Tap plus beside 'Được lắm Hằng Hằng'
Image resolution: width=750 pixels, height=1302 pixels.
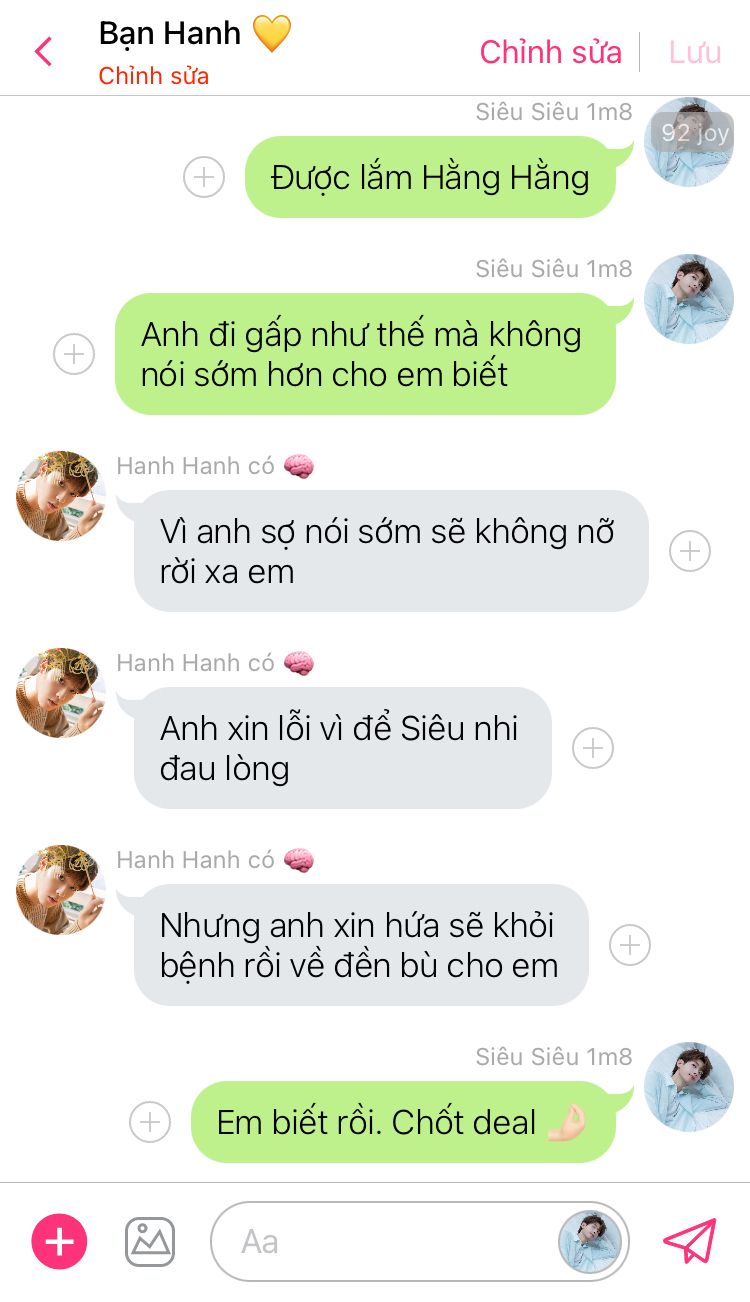pos(204,178)
